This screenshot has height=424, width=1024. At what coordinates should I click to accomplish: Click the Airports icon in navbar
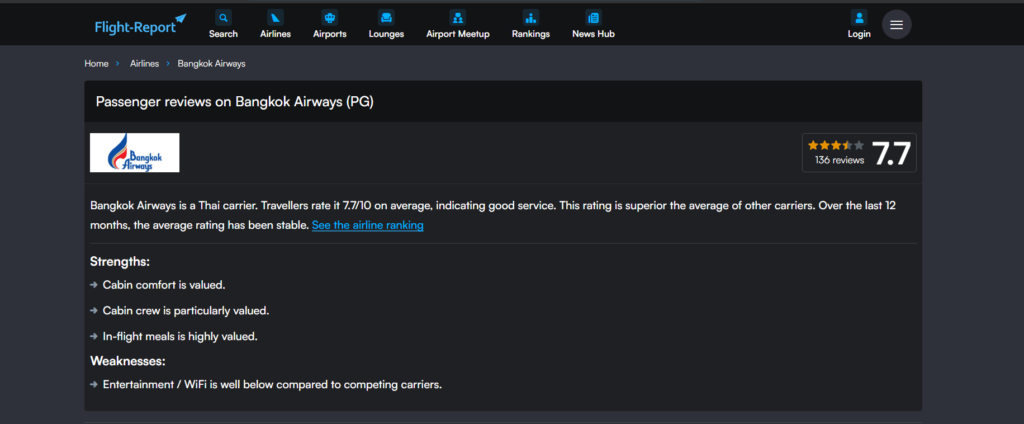330,18
